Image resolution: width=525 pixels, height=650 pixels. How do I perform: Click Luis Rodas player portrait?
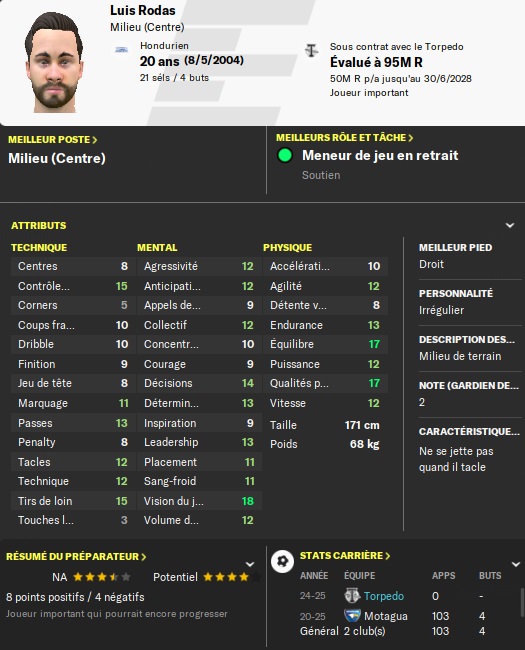[54, 63]
